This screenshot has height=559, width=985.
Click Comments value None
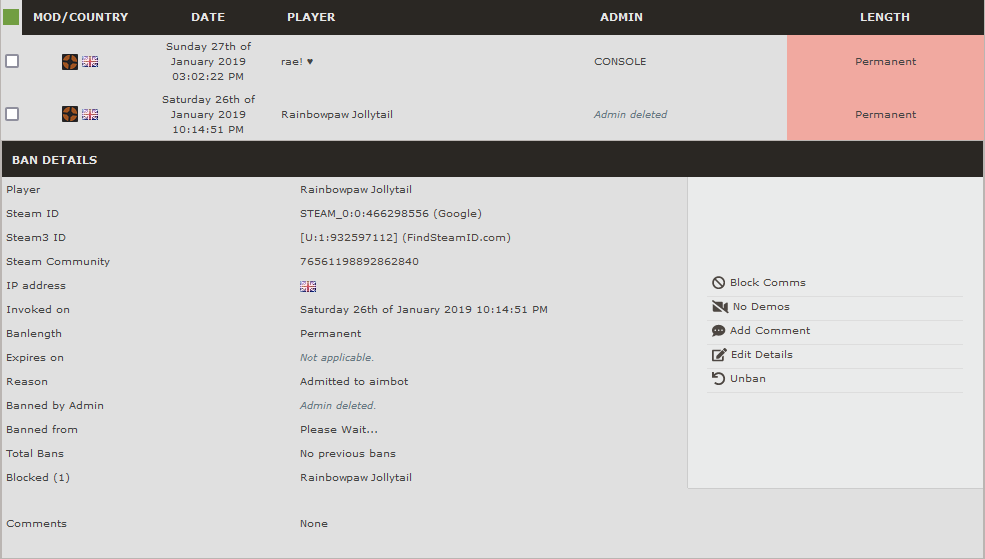(313, 524)
